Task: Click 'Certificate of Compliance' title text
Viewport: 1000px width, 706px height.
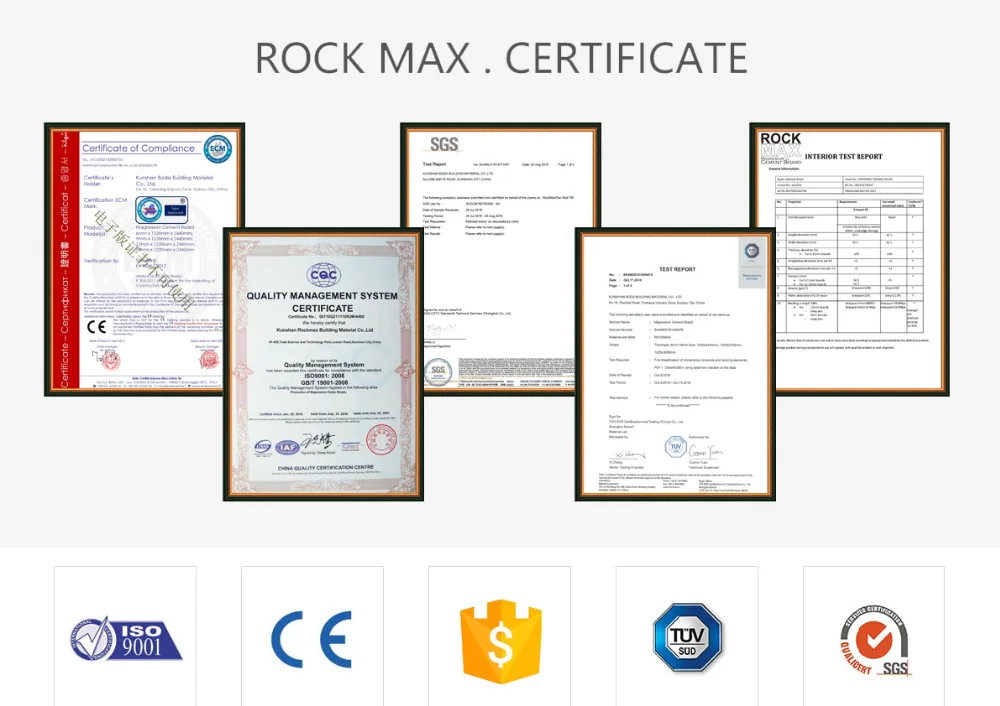Action: coord(138,148)
